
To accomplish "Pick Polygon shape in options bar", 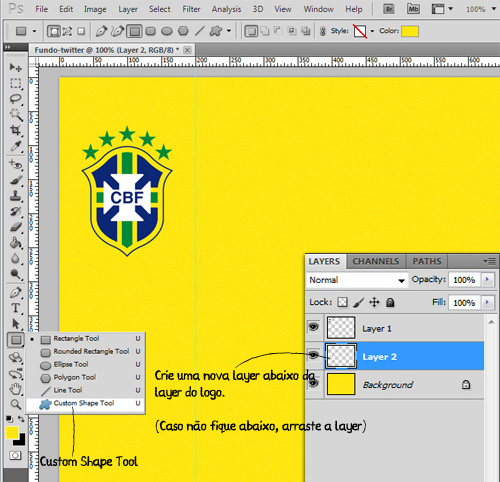I will pyautogui.click(x=183, y=31).
